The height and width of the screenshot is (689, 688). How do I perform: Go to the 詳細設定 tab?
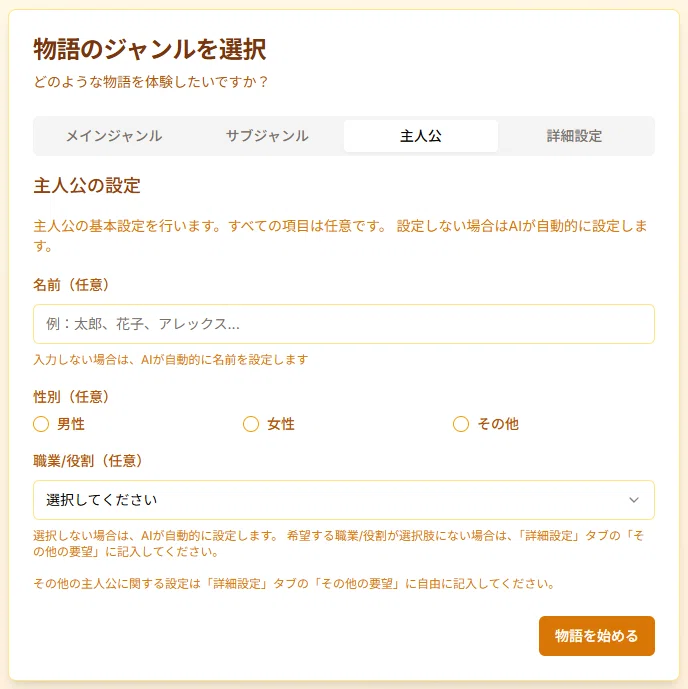coord(574,136)
